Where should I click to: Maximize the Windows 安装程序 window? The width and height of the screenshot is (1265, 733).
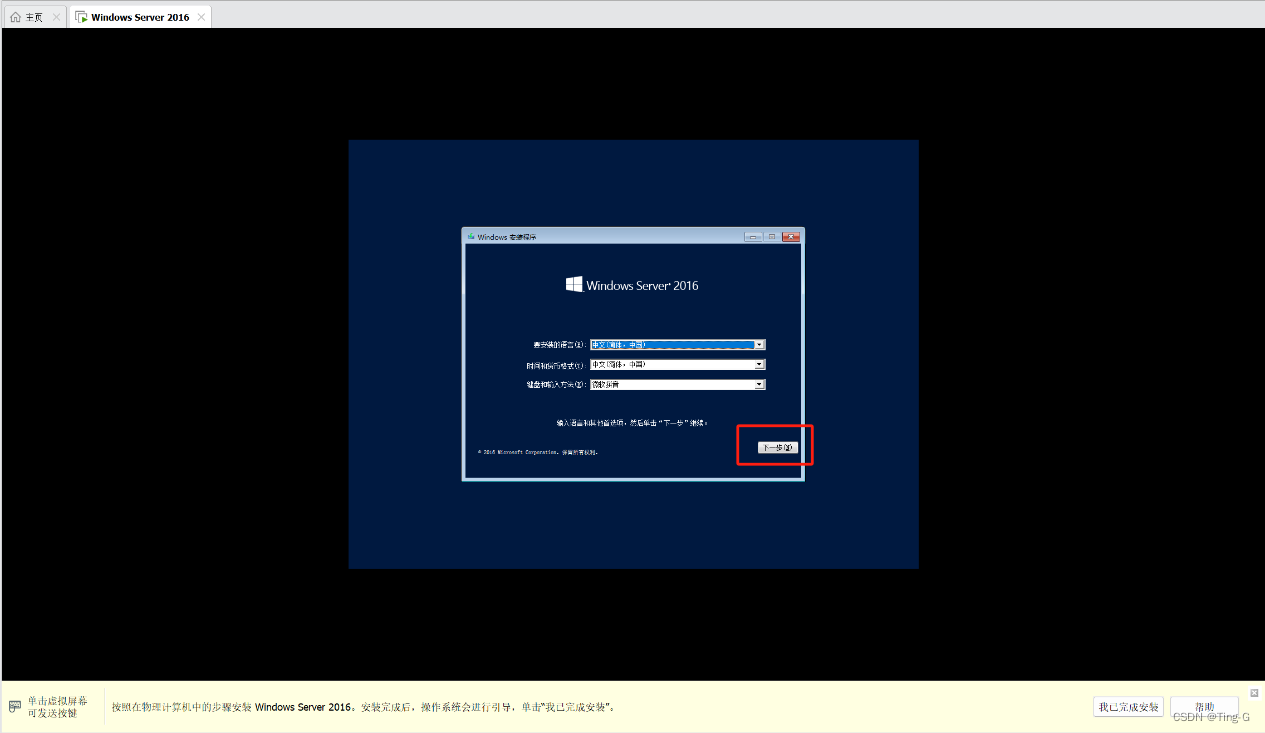pos(772,236)
